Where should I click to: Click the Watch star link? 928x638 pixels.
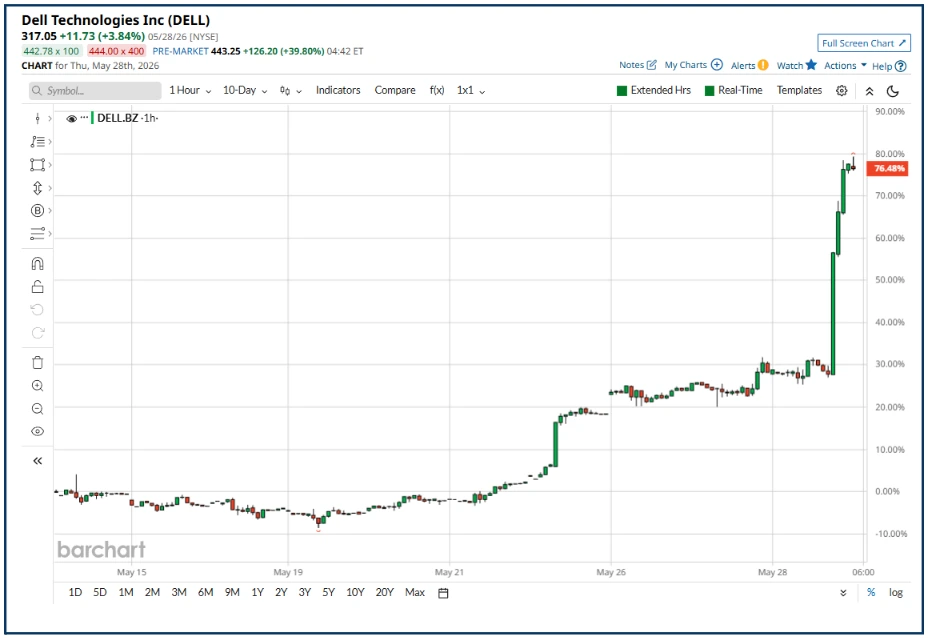797,65
